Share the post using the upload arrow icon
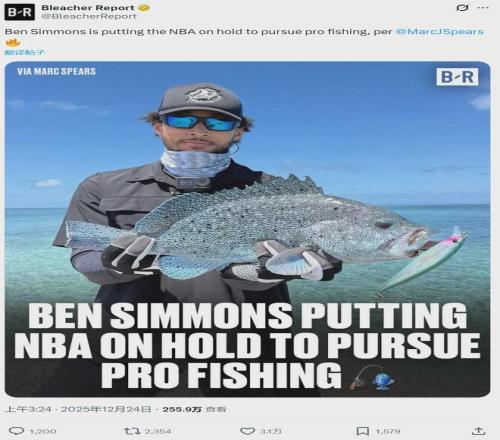 pos(478,431)
